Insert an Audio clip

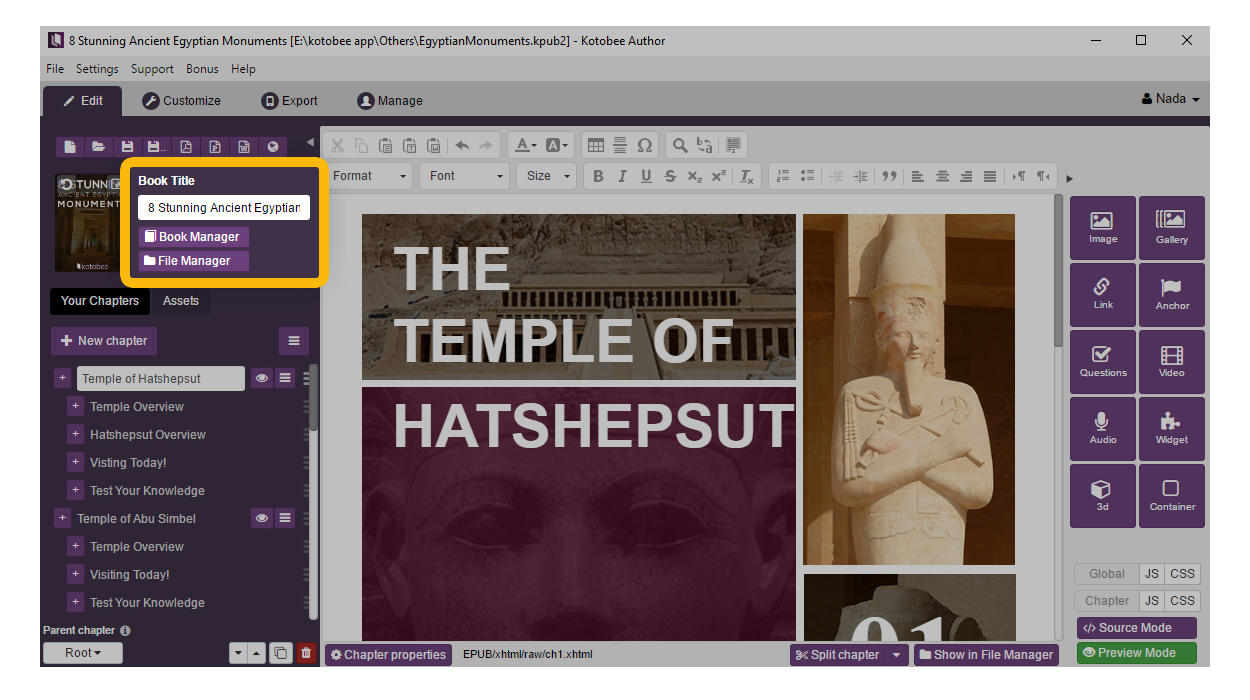click(x=1103, y=428)
